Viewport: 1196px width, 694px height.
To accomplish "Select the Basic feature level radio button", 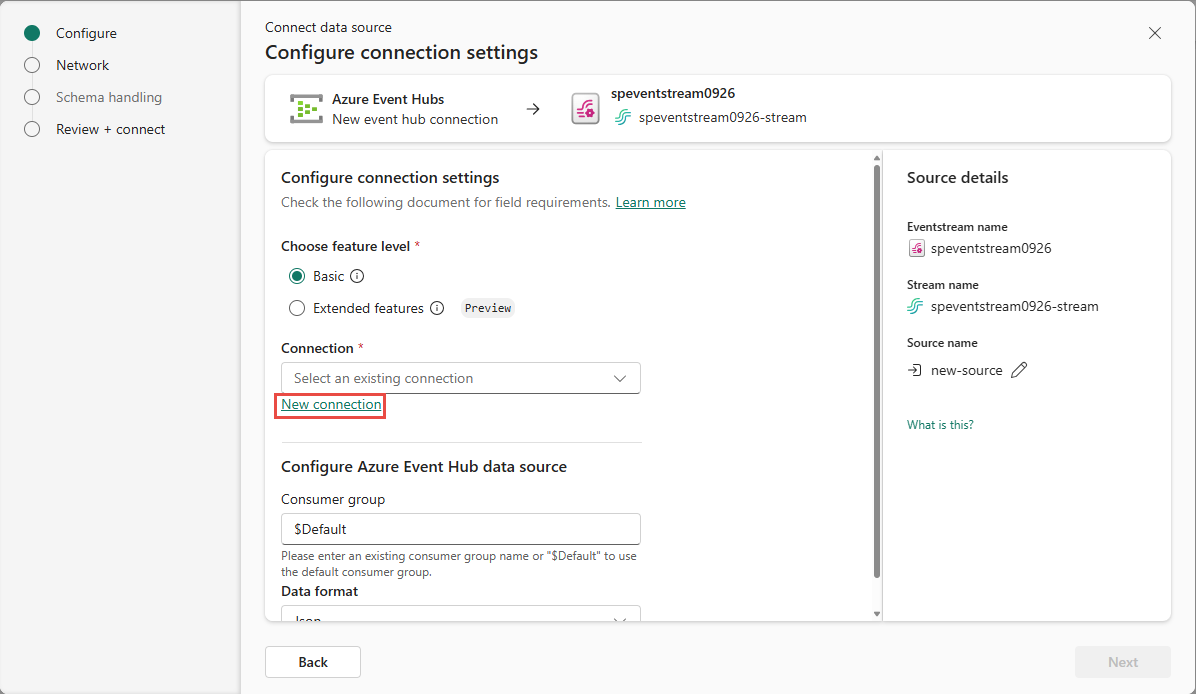I will tap(297, 276).
